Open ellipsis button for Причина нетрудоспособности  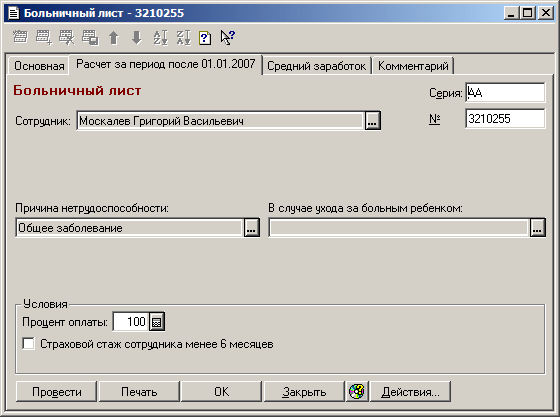tap(251, 228)
